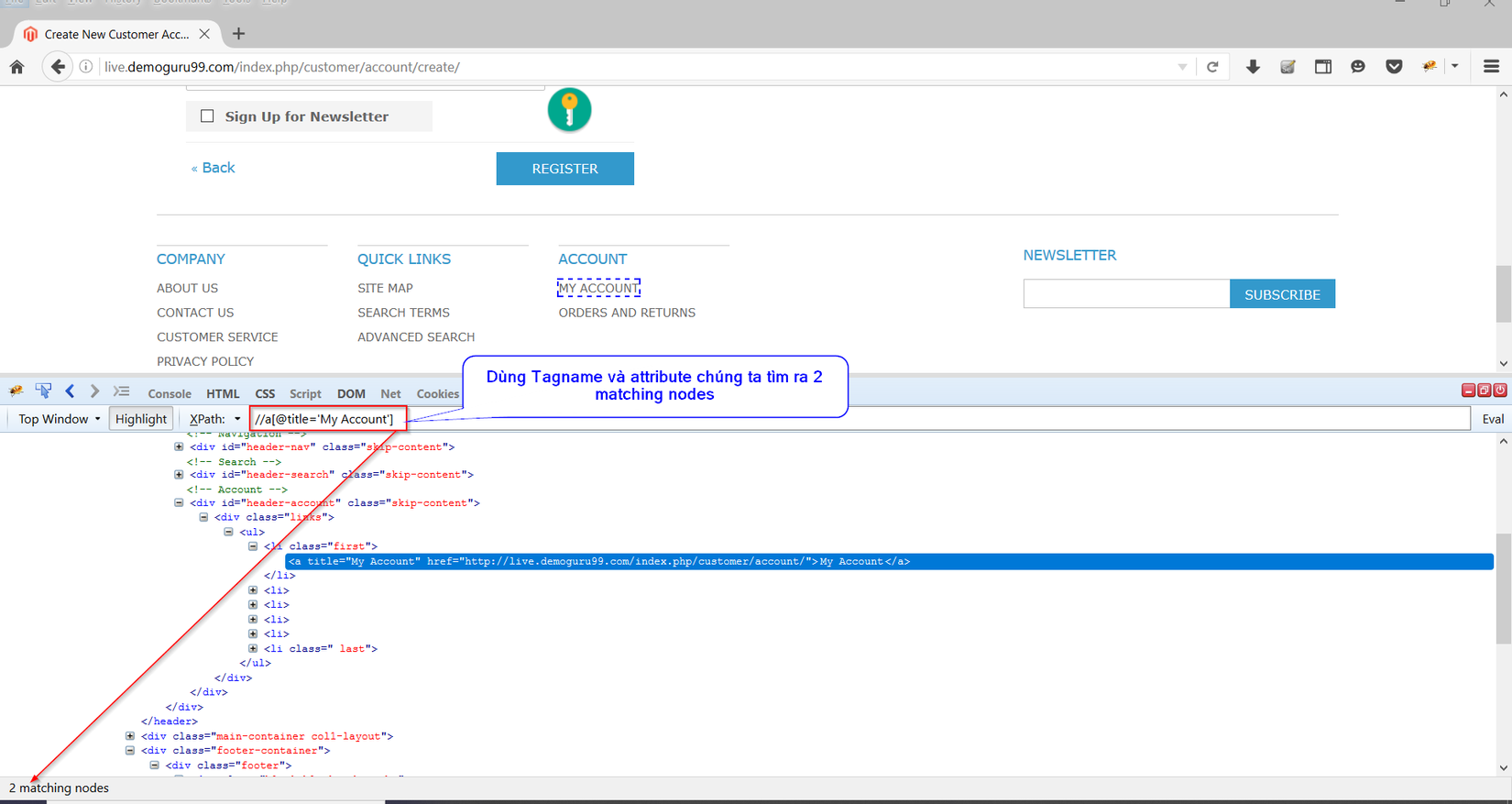The width and height of the screenshot is (1512, 804).
Task: Collapse the header-account div node
Action: point(179,503)
